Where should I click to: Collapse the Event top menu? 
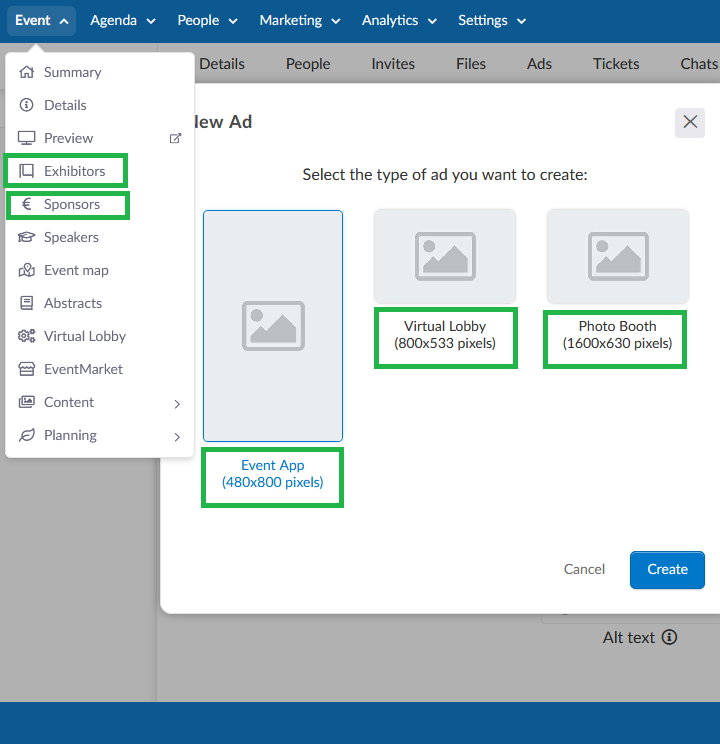41,20
